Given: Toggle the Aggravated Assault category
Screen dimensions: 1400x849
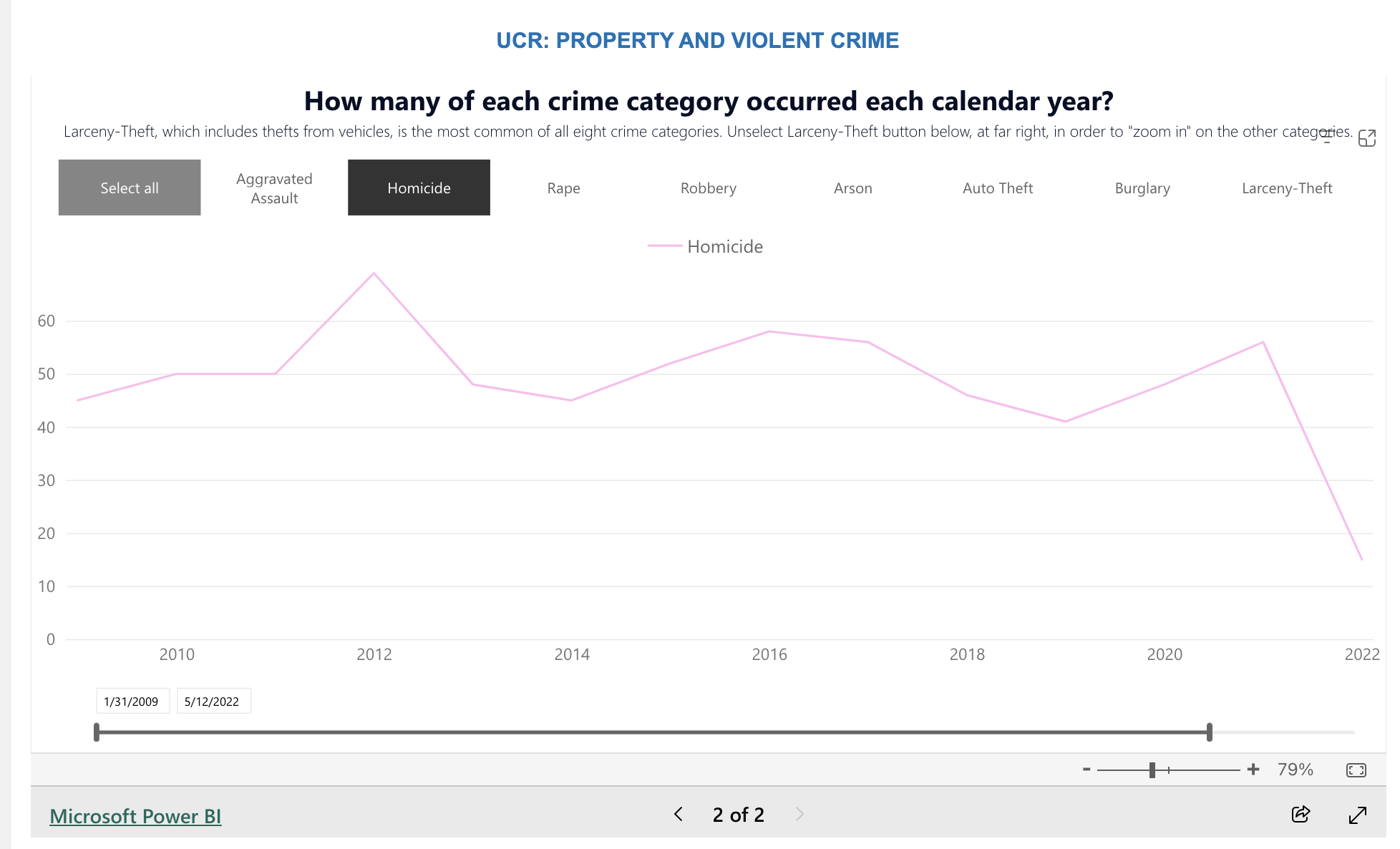Looking at the screenshot, I should [x=274, y=188].
